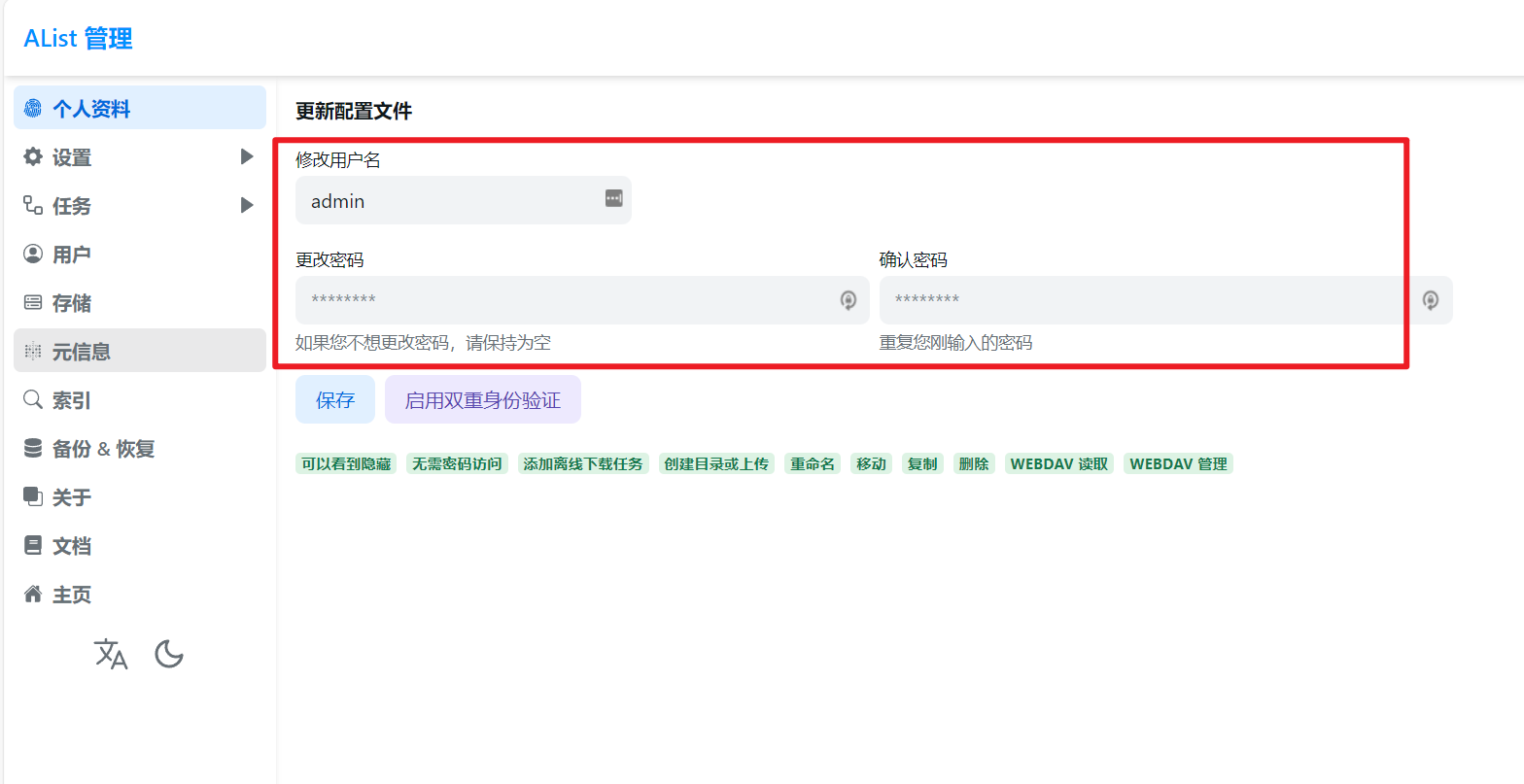The image size is (1524, 784).
Task: Focus the 修改用户名 field containing admin
Action: point(464,200)
